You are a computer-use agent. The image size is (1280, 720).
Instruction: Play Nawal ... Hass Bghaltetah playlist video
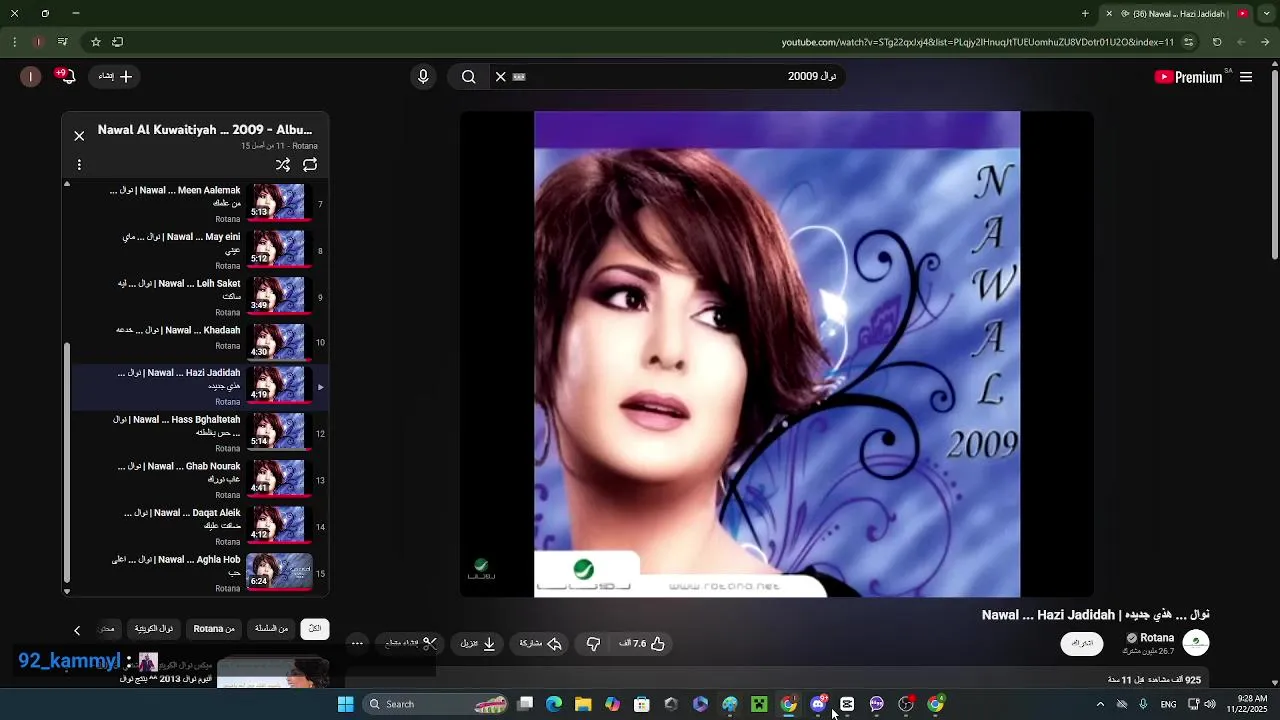(x=200, y=434)
